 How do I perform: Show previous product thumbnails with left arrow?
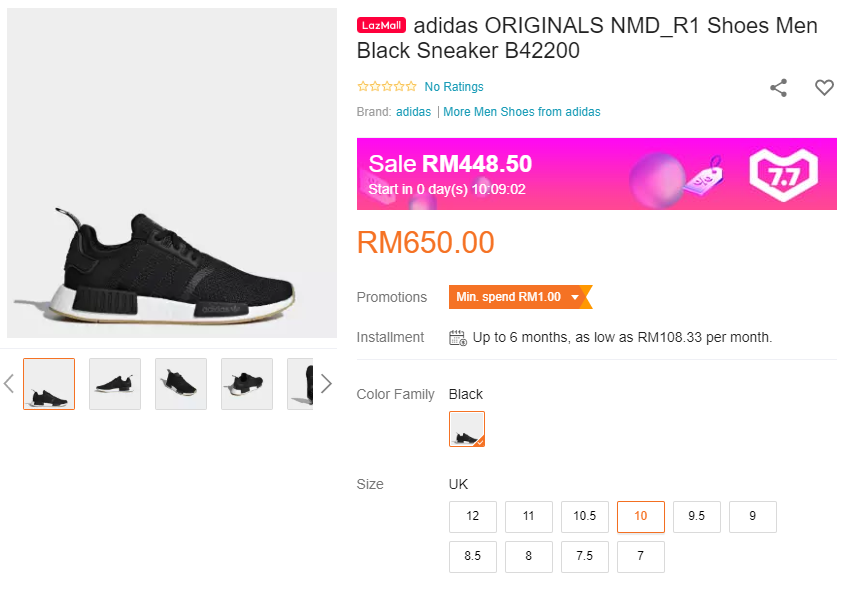(9, 384)
